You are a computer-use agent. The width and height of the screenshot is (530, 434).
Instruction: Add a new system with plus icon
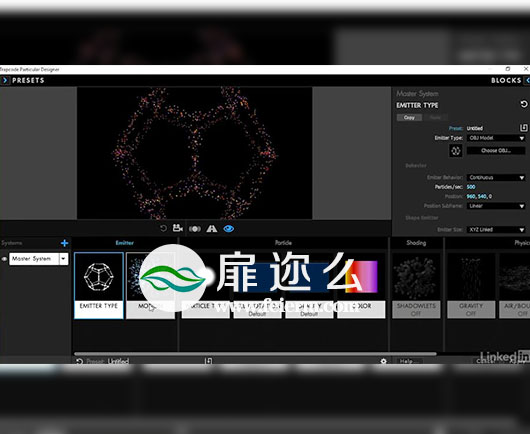(x=64, y=243)
